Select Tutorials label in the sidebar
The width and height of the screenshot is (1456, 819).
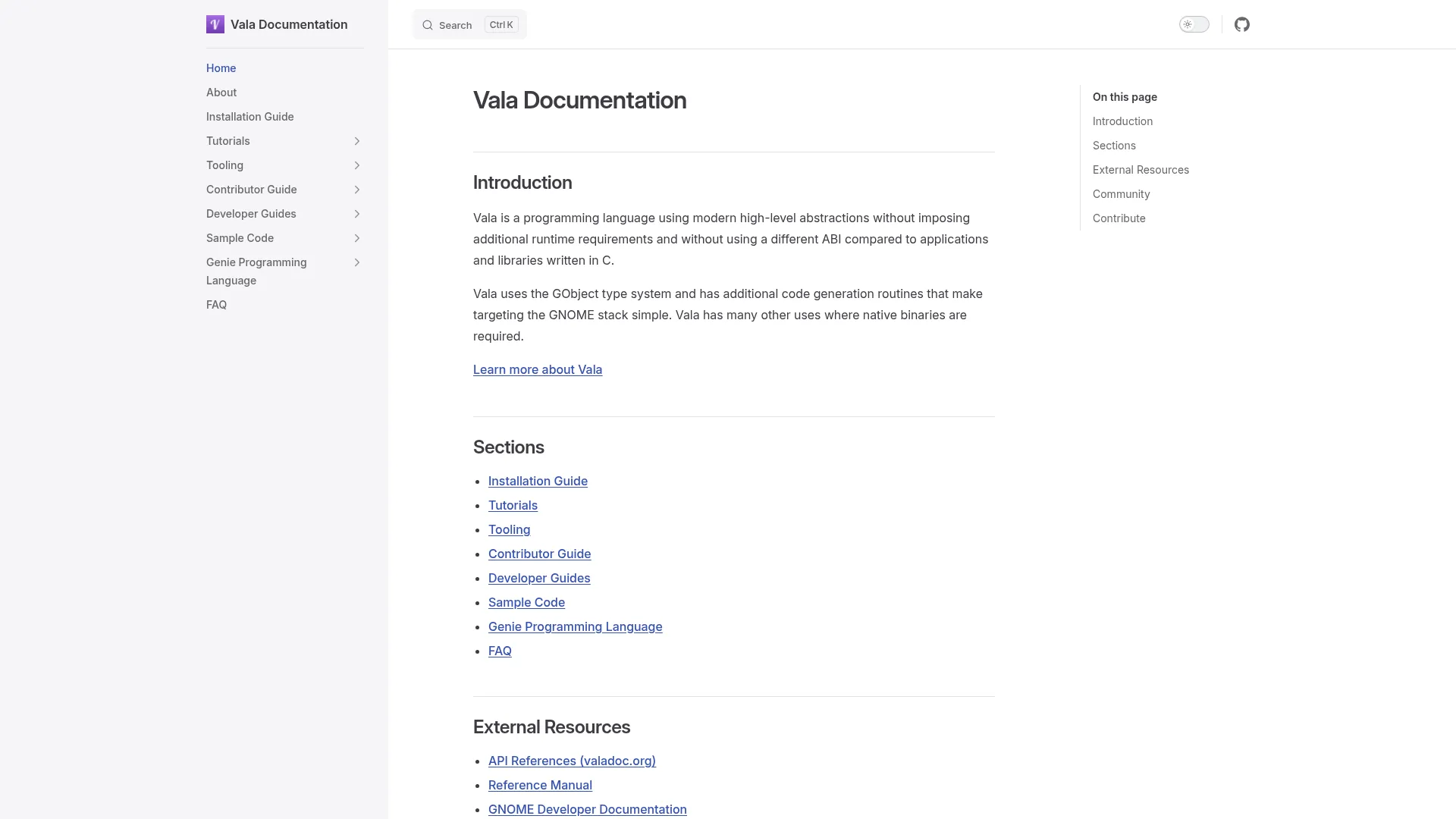(x=227, y=141)
